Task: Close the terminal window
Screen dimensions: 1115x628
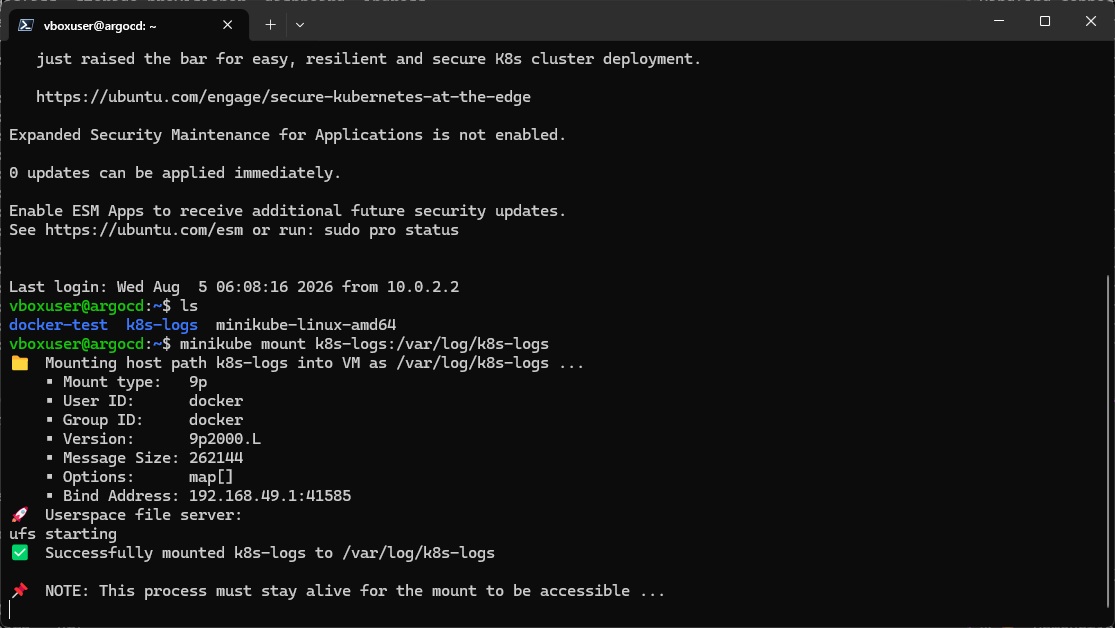Action: click(1091, 21)
